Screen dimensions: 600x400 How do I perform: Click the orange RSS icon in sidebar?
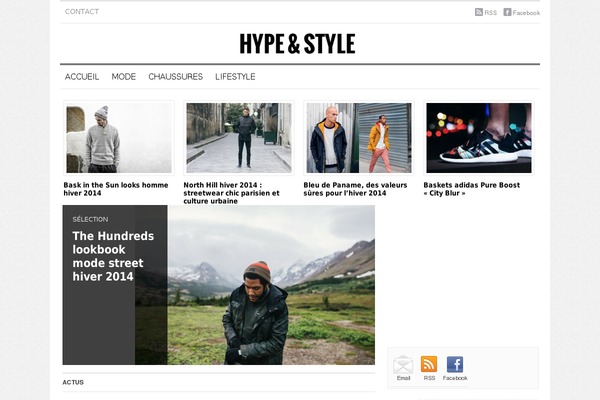[x=429, y=364]
